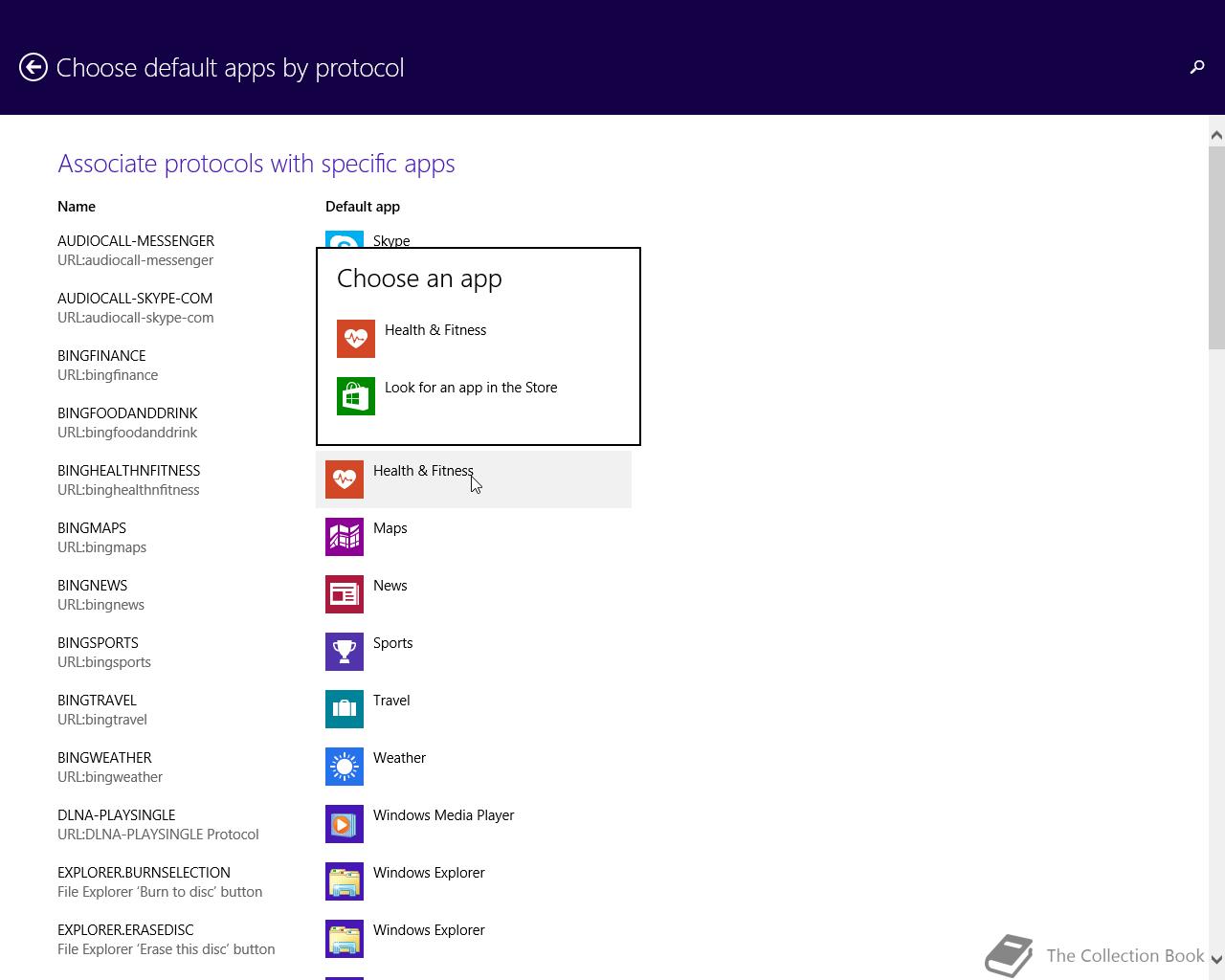Choose Health & Fitness in the popup

pos(479,339)
